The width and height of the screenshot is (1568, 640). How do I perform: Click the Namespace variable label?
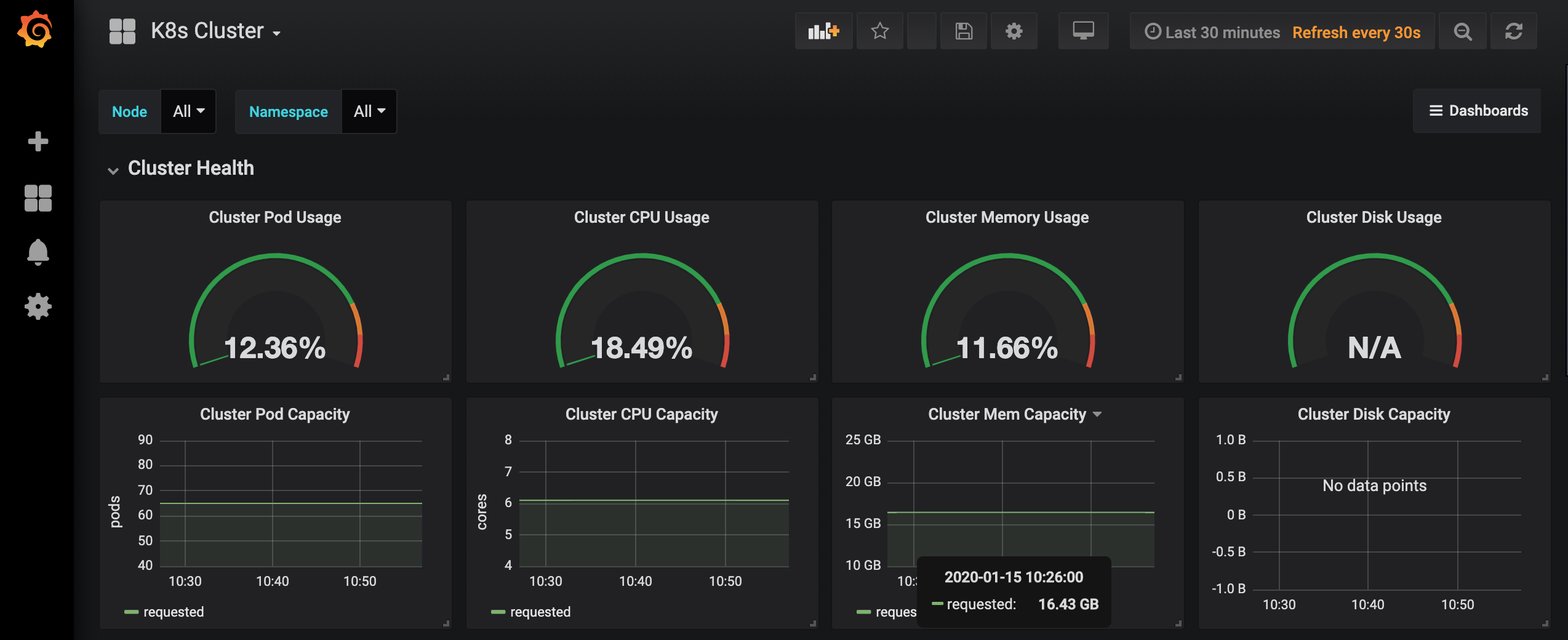point(289,111)
